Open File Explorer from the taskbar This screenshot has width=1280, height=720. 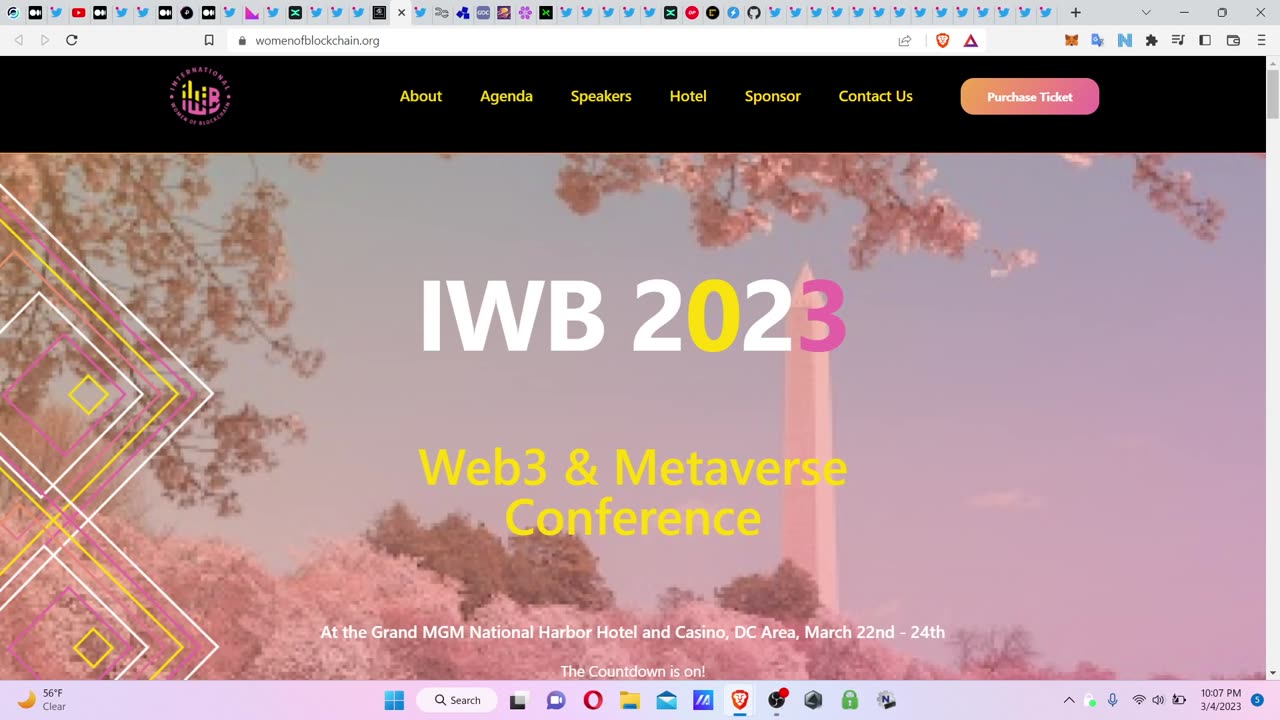point(630,700)
